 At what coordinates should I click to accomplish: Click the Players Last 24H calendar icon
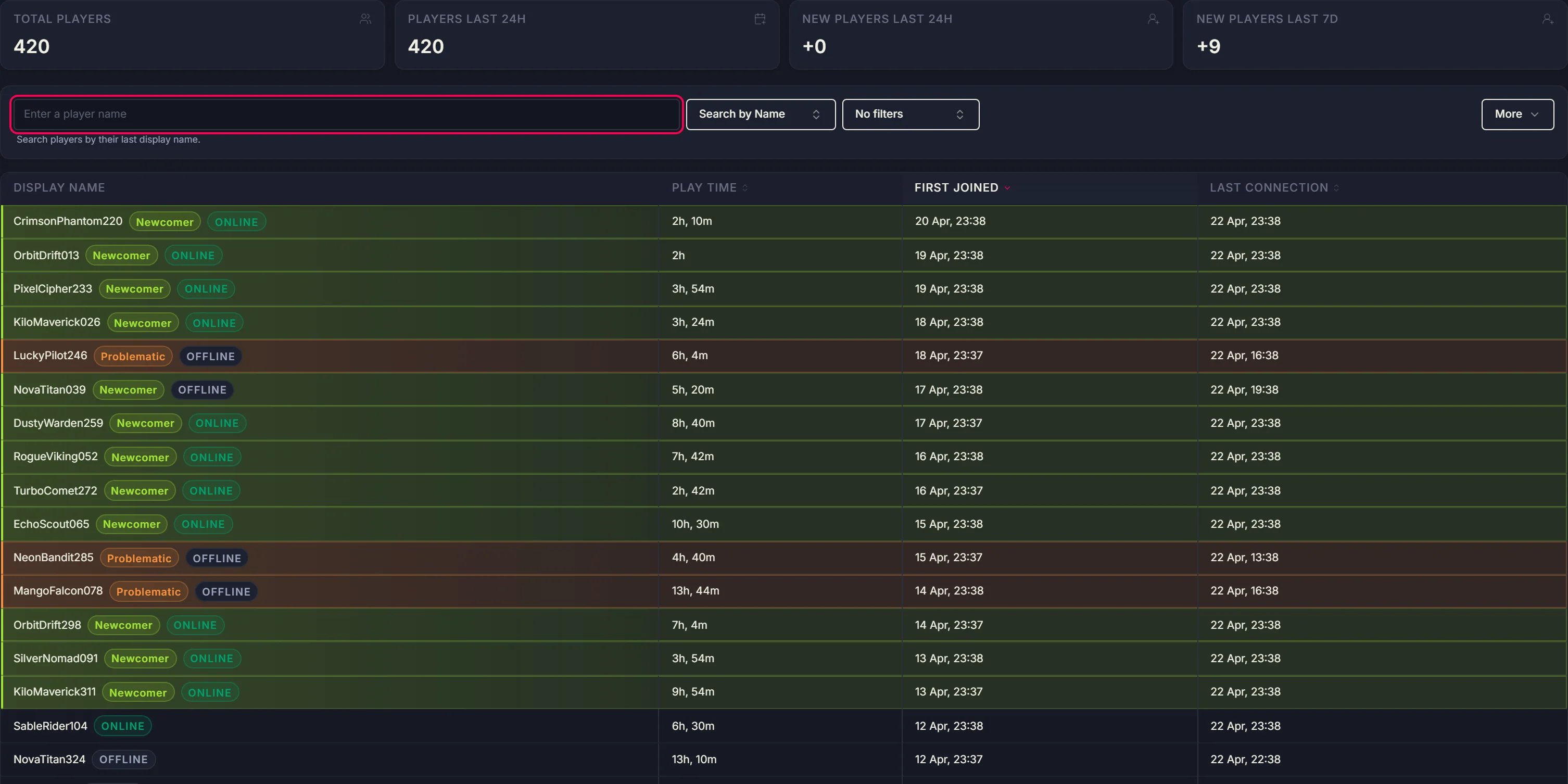point(760,19)
